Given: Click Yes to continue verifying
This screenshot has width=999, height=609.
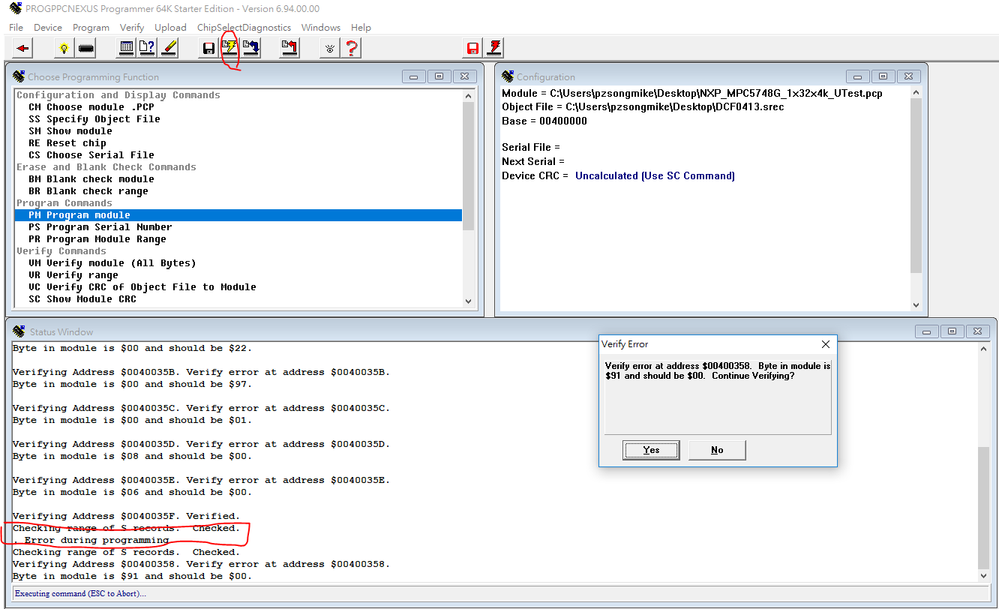Looking at the screenshot, I should point(650,450).
